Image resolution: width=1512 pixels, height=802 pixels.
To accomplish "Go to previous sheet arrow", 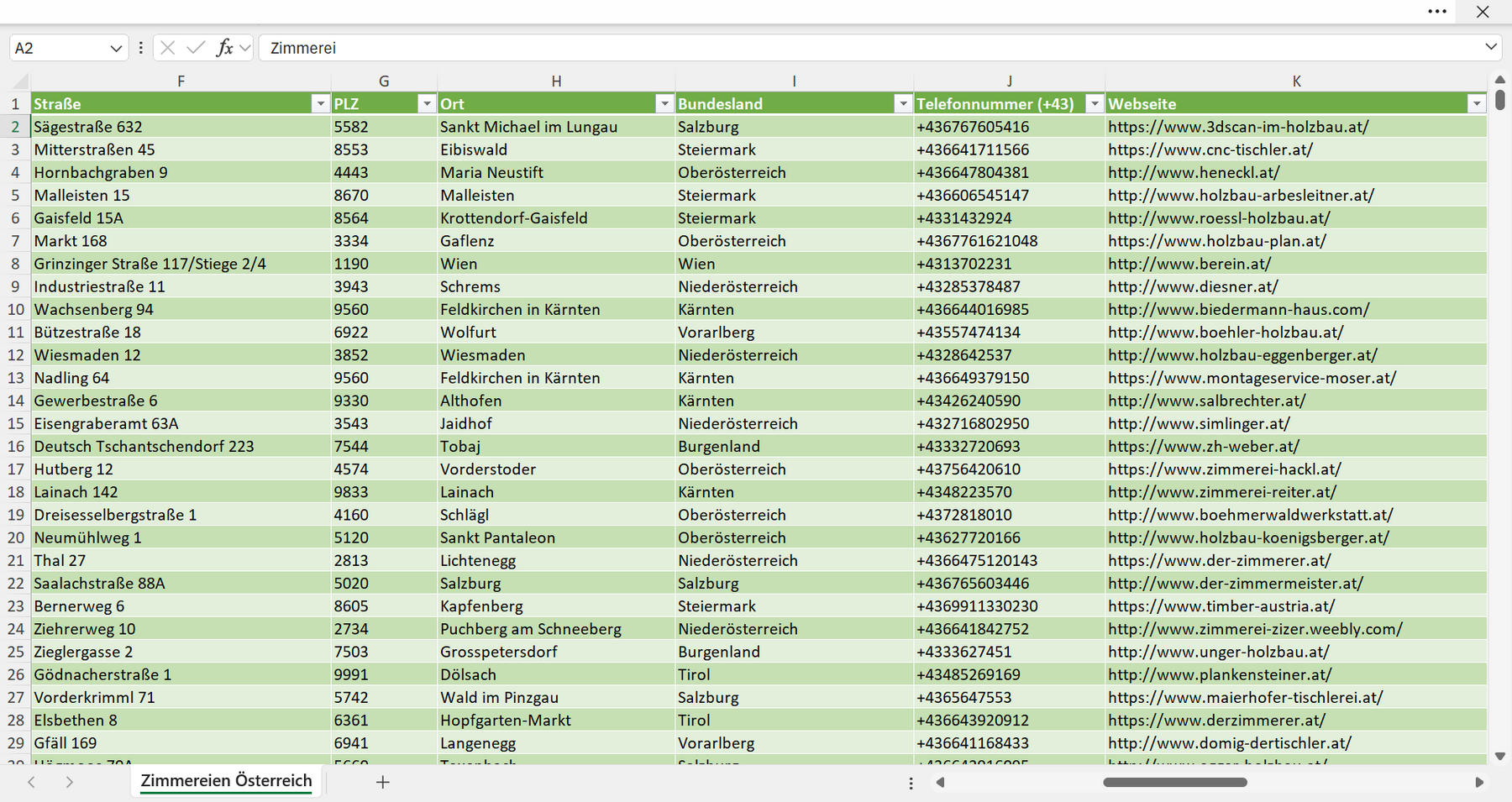I will point(31,782).
